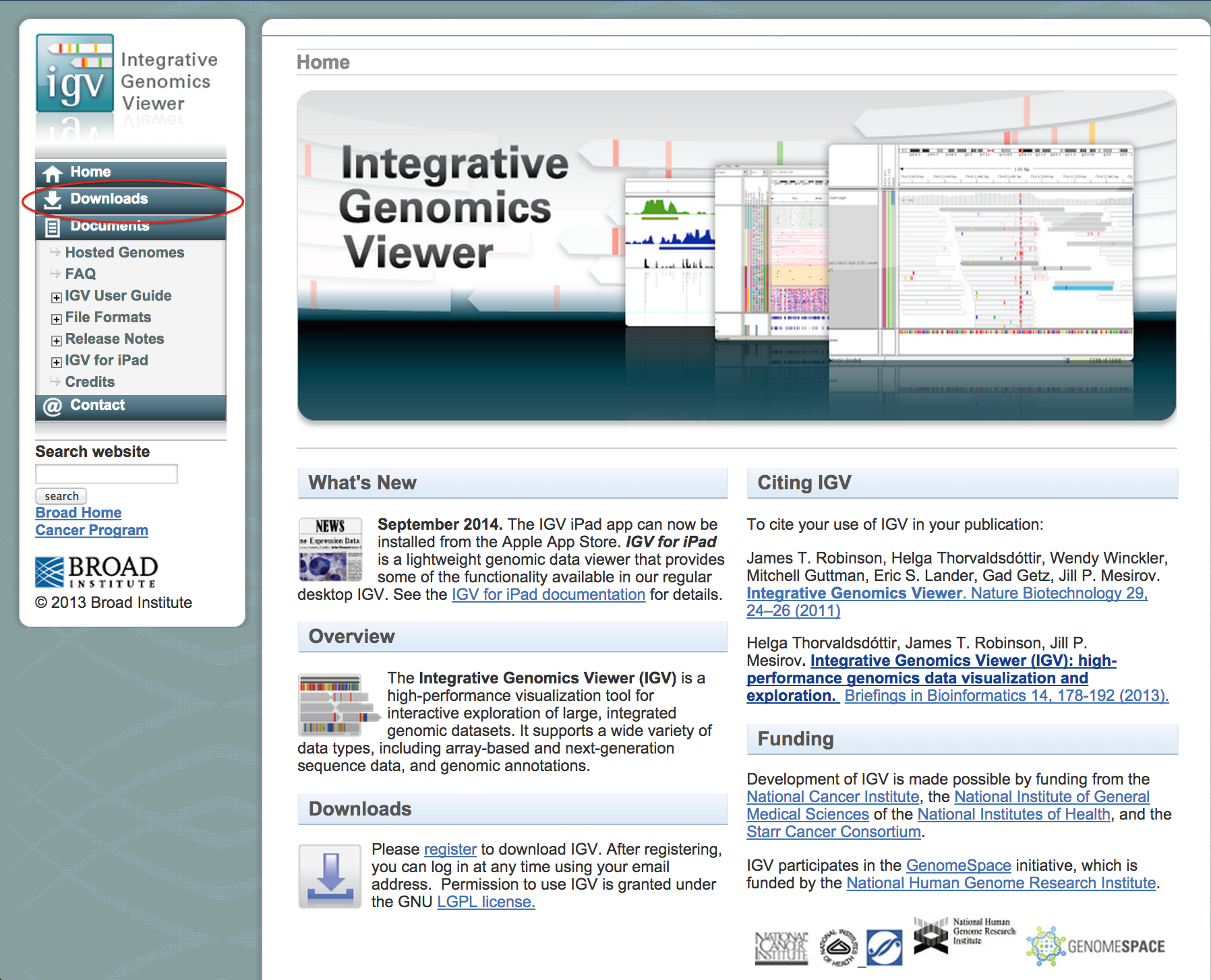Click the NEWS thumbnail image
Screen dimensions: 1211x980
point(330,549)
